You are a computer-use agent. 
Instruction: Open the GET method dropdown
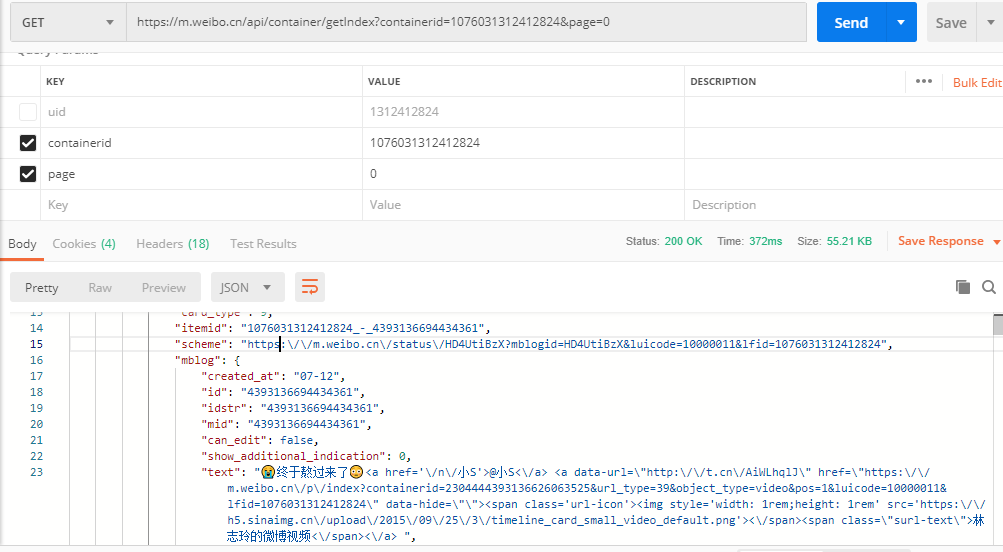coord(68,22)
